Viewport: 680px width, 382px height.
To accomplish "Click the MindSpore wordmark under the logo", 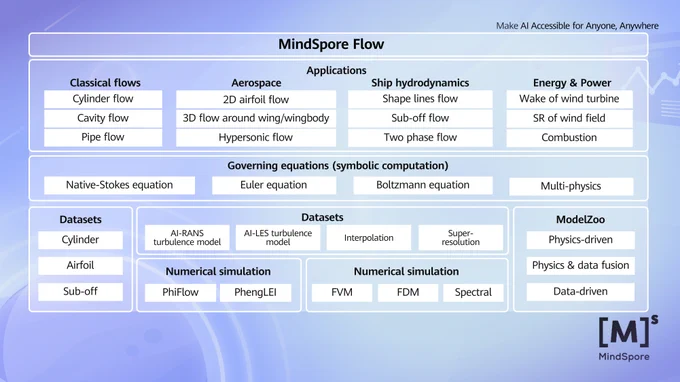I will (x=624, y=357).
